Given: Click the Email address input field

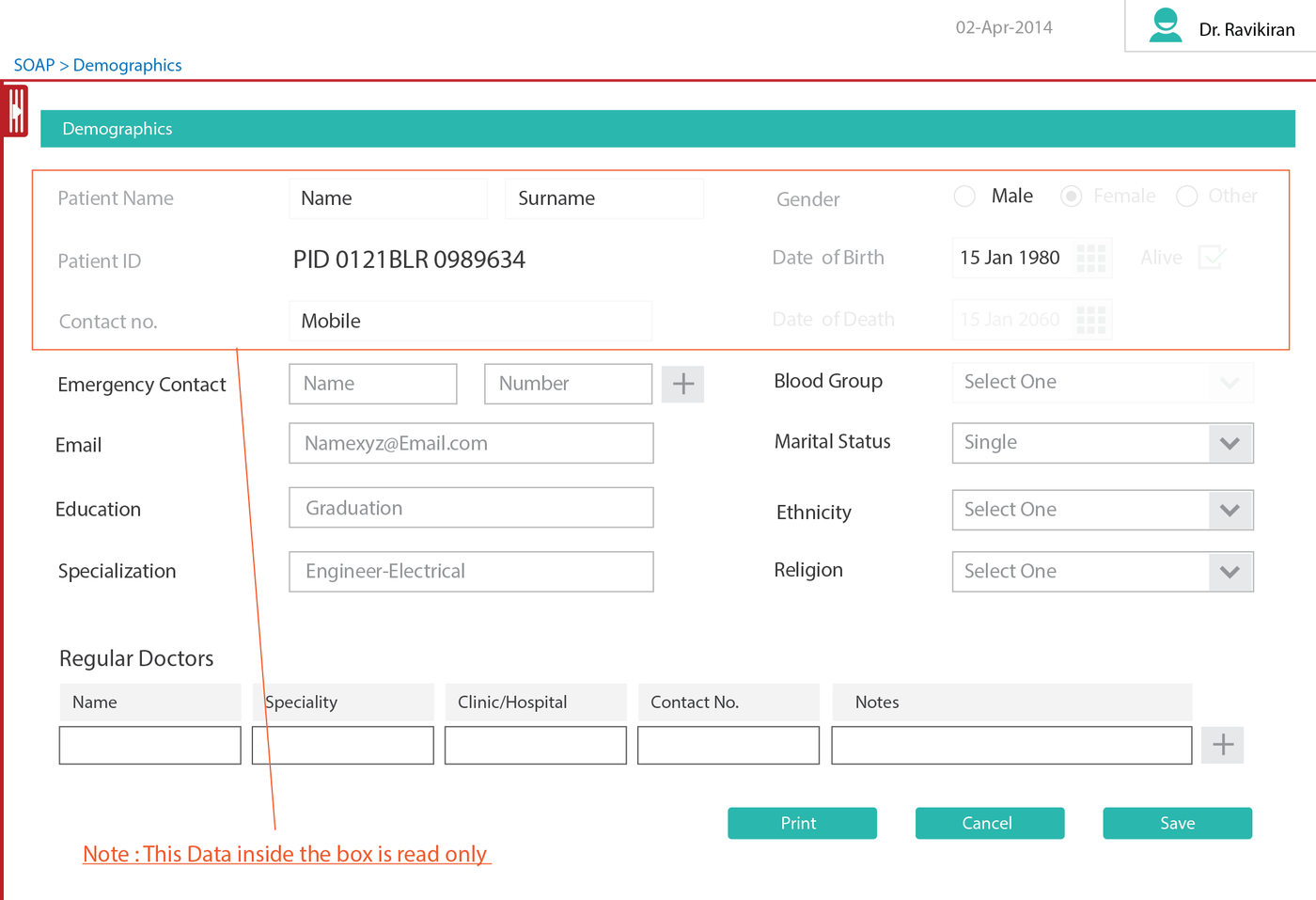Looking at the screenshot, I should (x=470, y=443).
